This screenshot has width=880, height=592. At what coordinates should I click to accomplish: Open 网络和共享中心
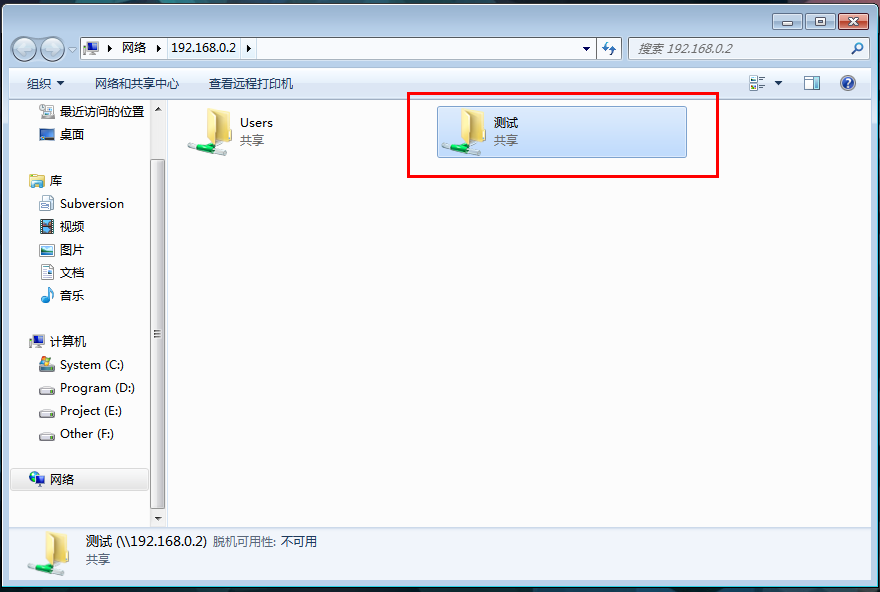coord(136,84)
